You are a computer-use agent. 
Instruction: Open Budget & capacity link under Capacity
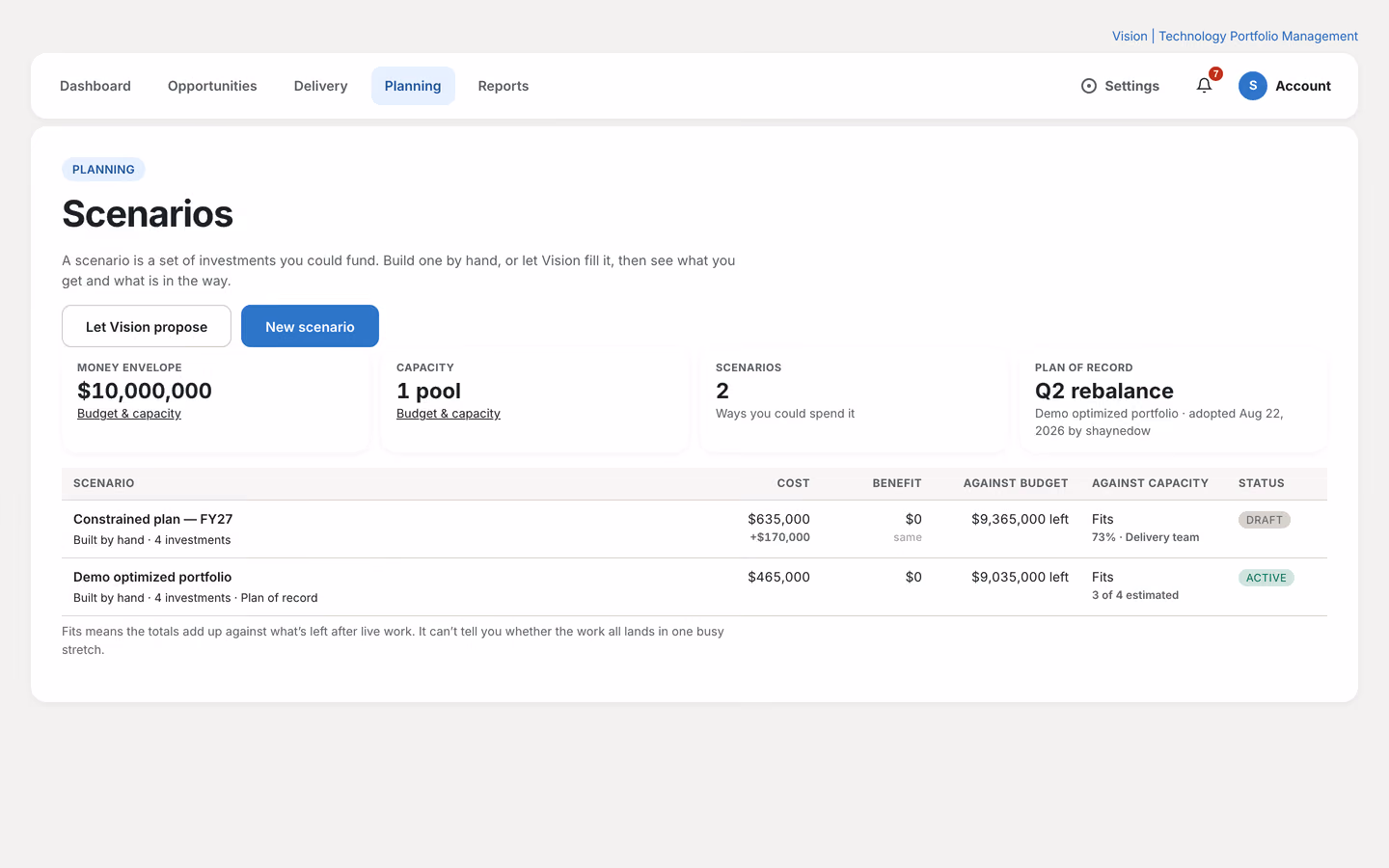pos(449,414)
